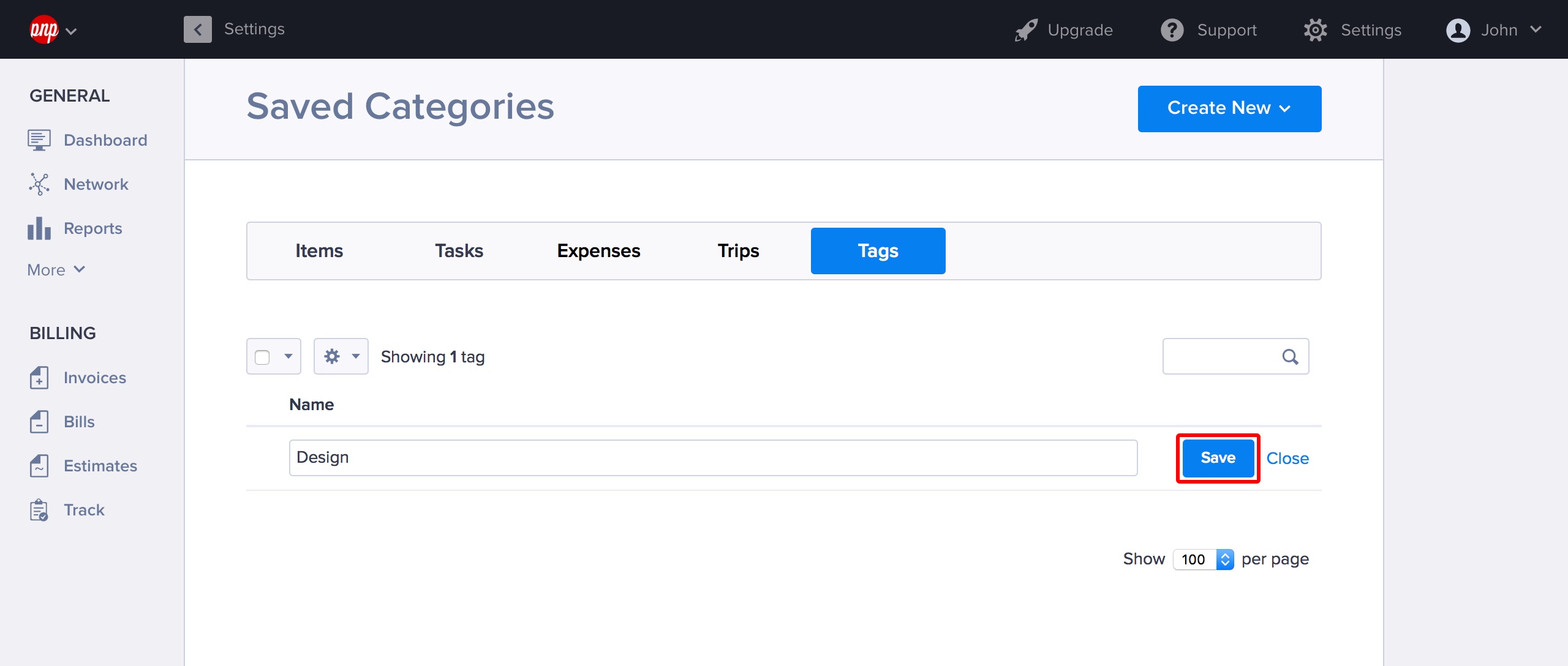Click the Estimates document icon
The image size is (1568, 666).
(x=39, y=466)
